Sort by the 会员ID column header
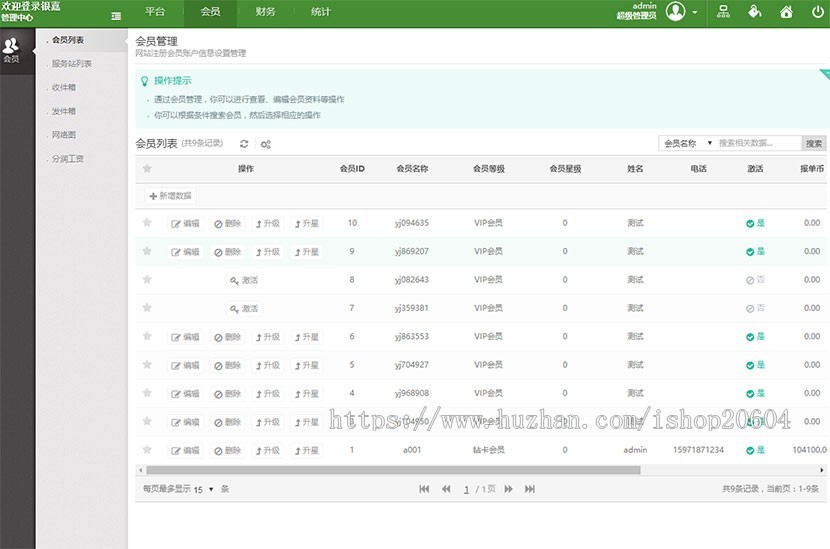The width and height of the screenshot is (830, 549). 352,169
